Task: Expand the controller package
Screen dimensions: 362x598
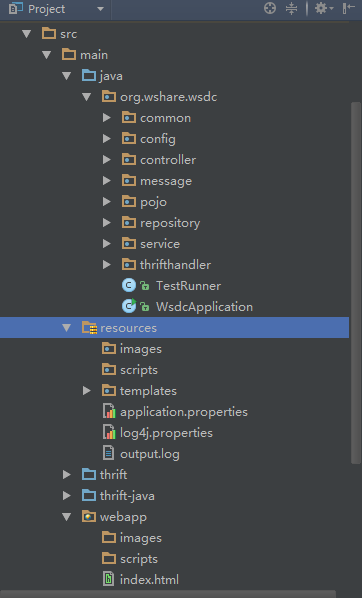Action: click(x=107, y=160)
